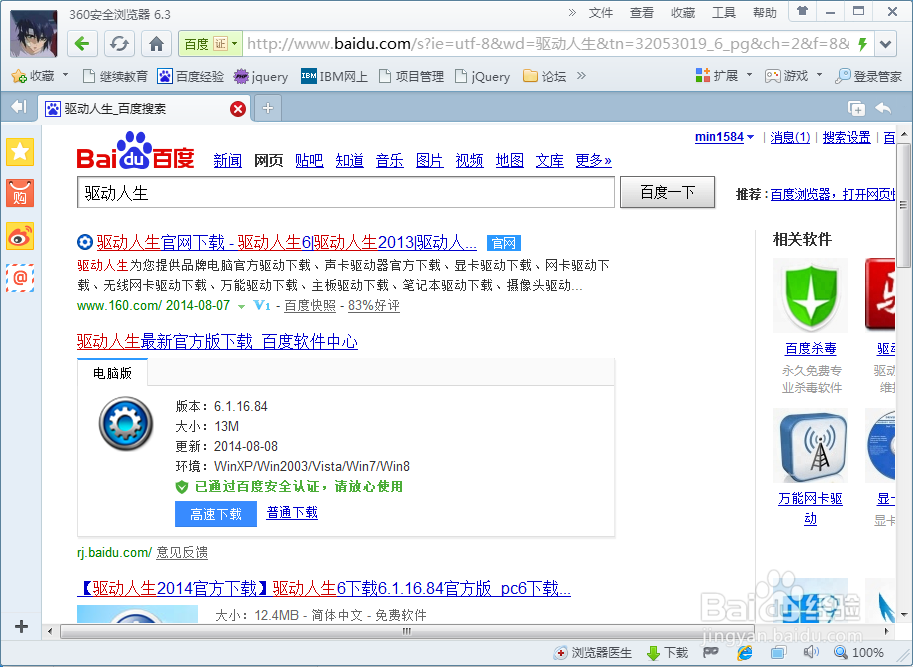Expand the address bar history dropdown
913x667 pixels.
point(885,44)
